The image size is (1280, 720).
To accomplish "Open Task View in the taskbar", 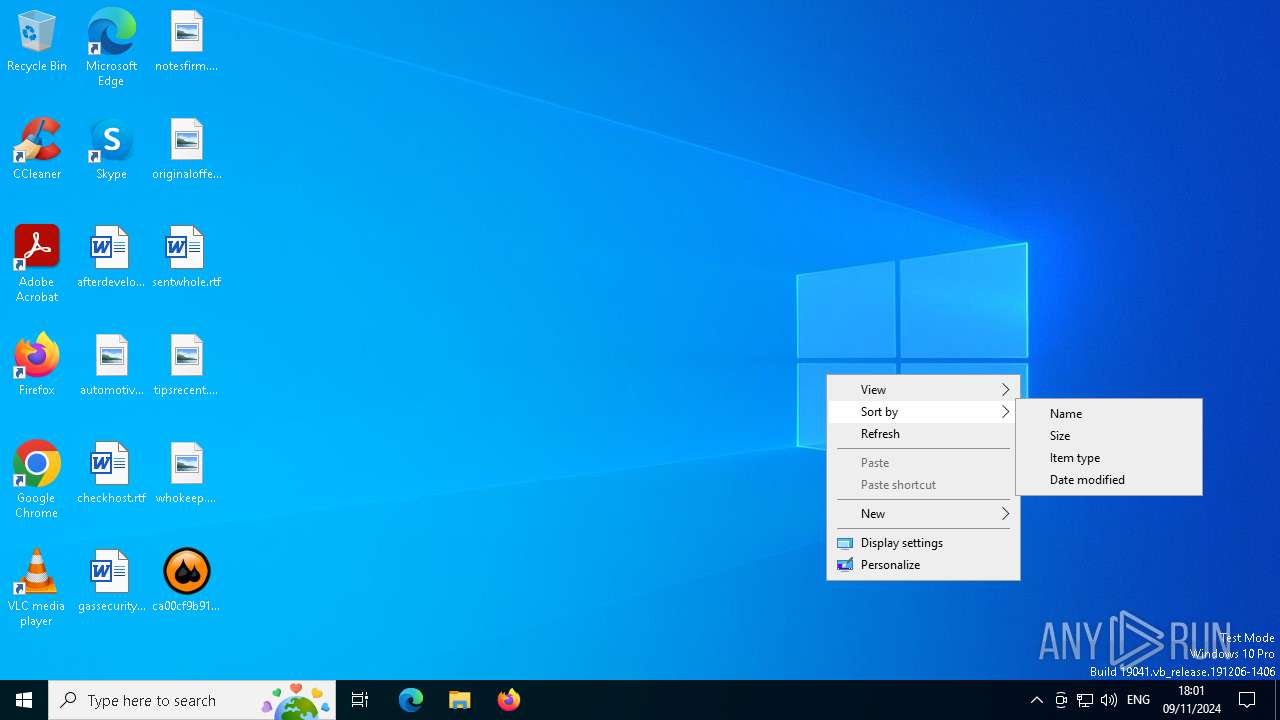I will pyautogui.click(x=360, y=700).
